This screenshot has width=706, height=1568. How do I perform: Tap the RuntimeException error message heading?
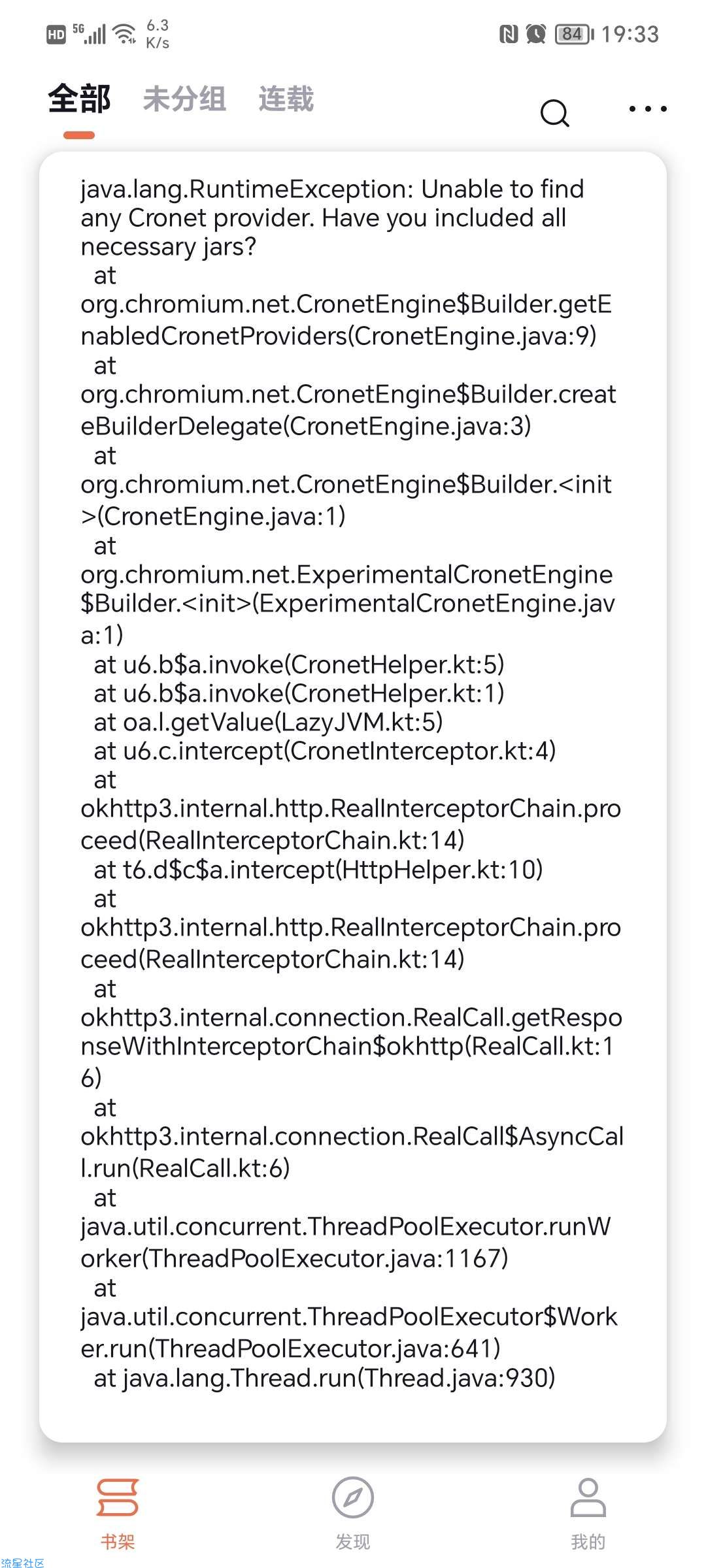click(x=332, y=218)
